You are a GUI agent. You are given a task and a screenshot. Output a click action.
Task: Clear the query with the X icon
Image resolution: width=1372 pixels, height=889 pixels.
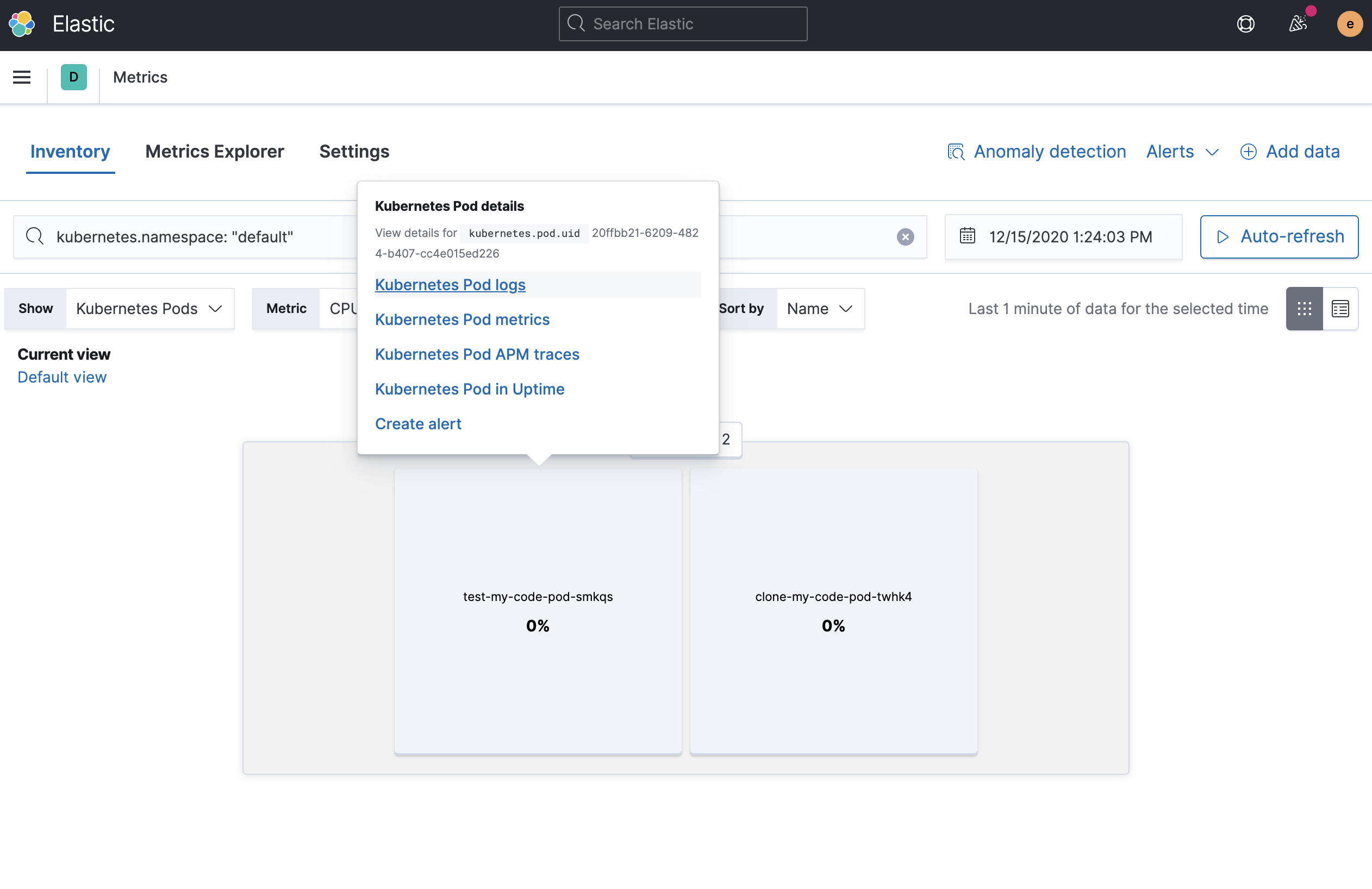click(x=905, y=237)
